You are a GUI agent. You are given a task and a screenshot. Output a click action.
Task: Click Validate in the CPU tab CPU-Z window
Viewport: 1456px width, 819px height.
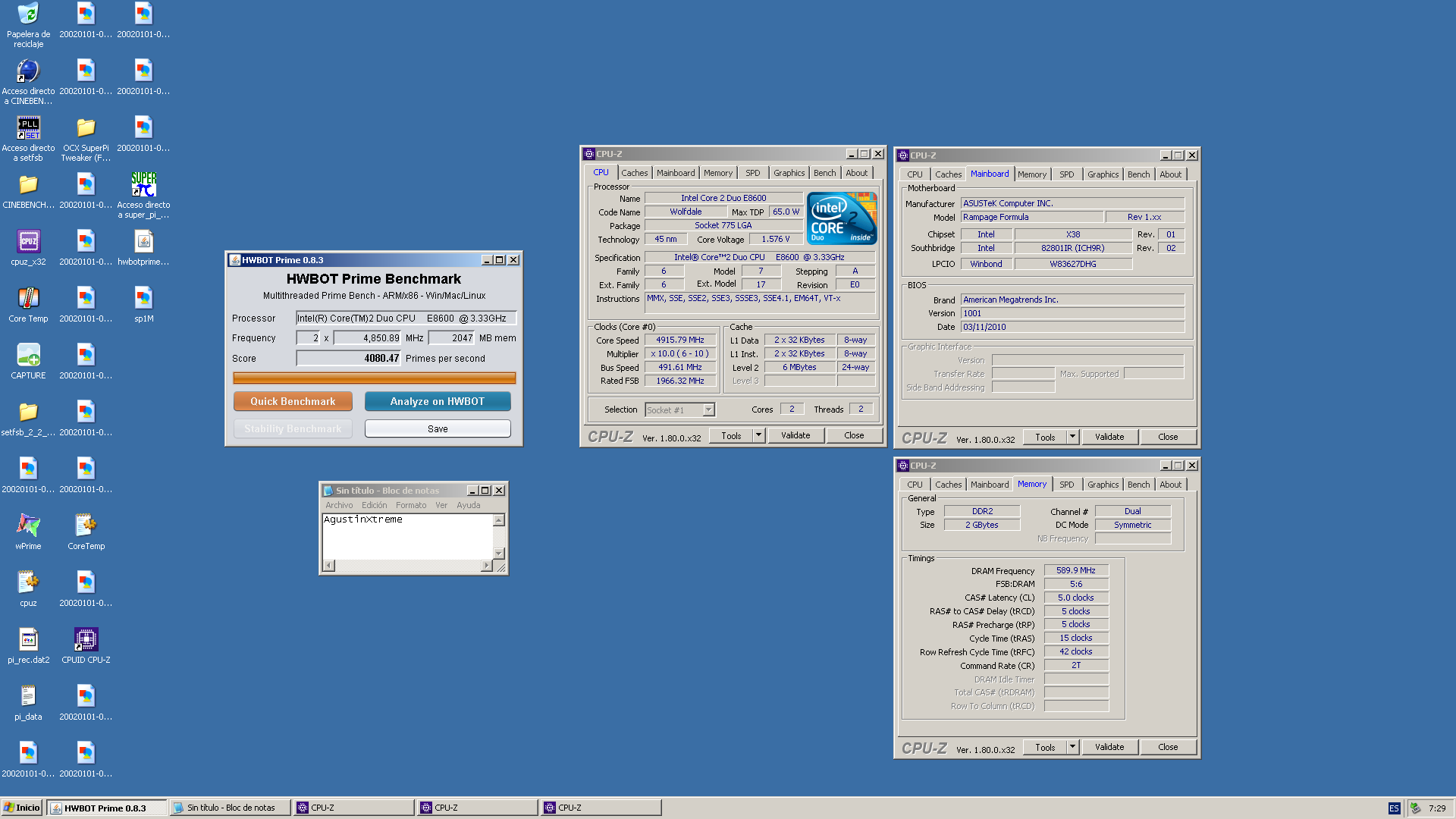click(795, 435)
